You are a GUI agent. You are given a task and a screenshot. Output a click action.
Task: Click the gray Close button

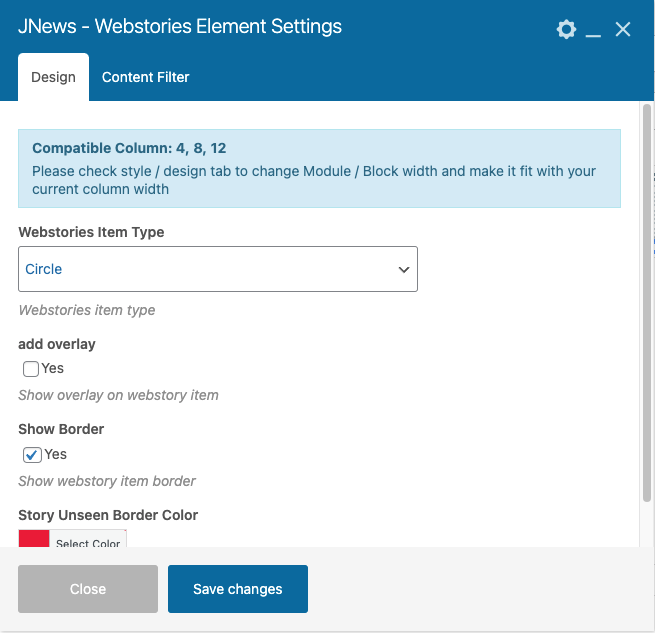88,589
